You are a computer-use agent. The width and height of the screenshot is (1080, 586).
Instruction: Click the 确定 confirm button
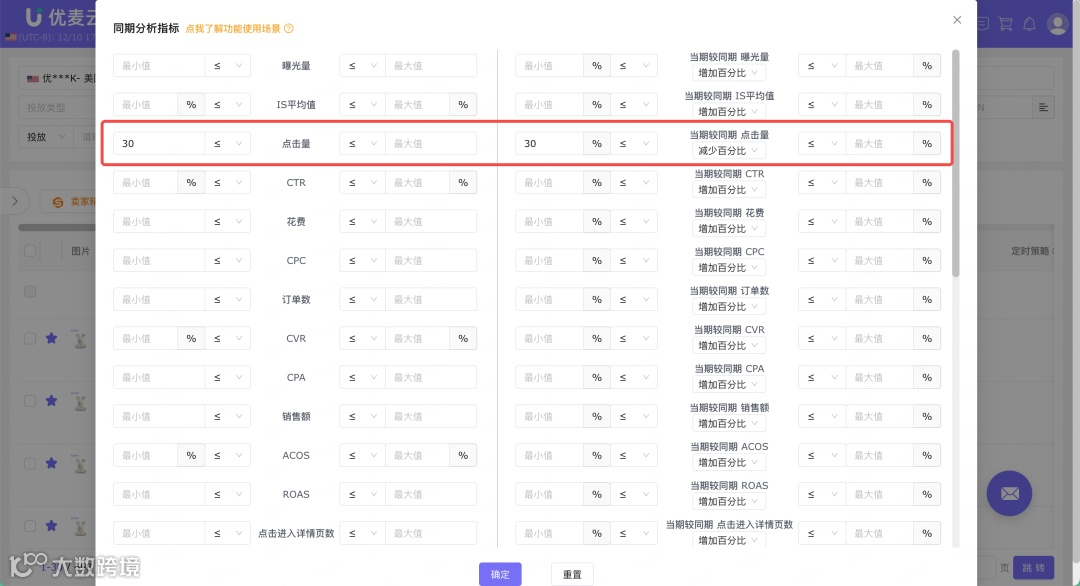[500, 574]
